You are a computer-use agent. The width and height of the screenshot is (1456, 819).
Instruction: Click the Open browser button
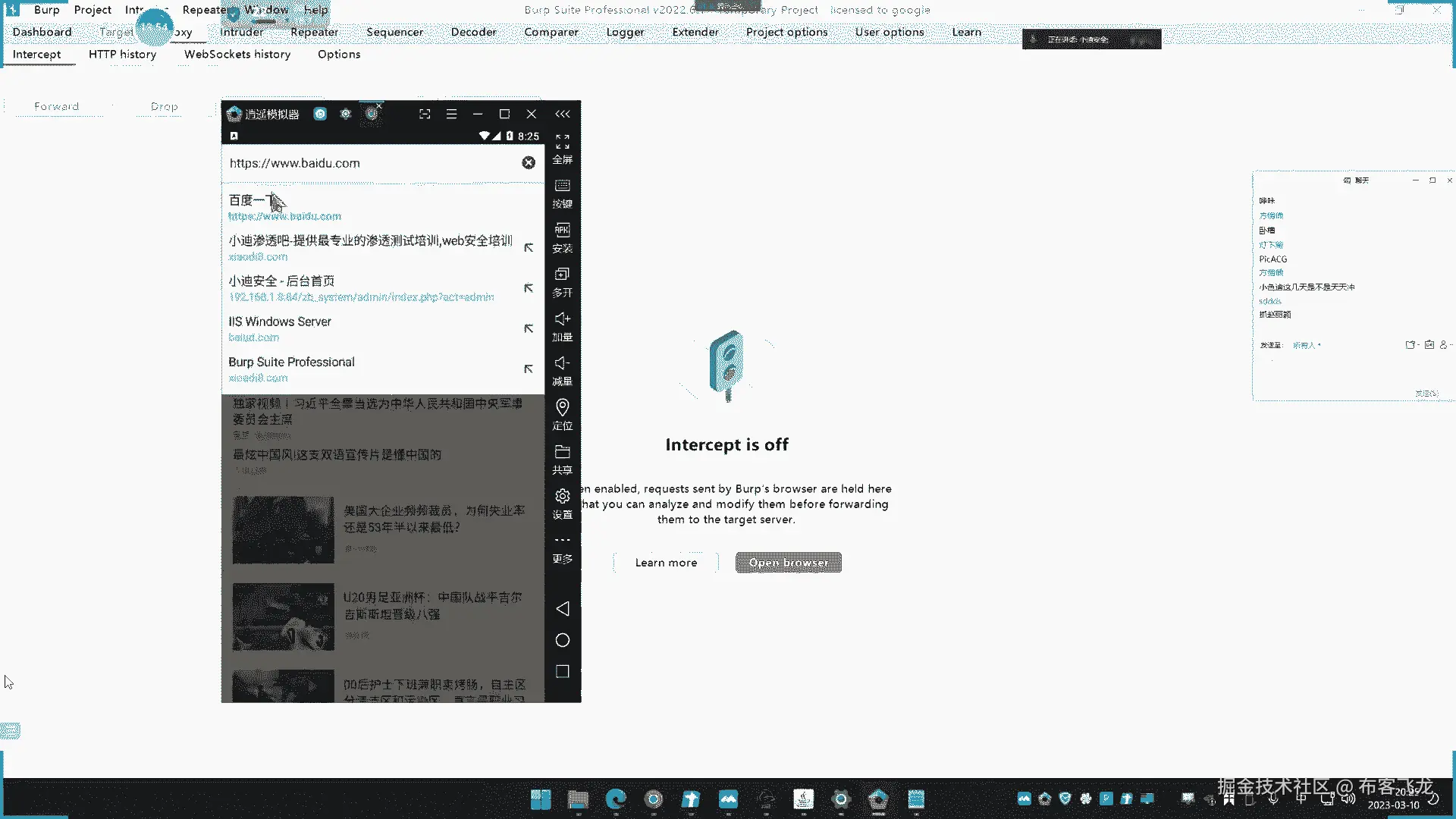pos(788,563)
